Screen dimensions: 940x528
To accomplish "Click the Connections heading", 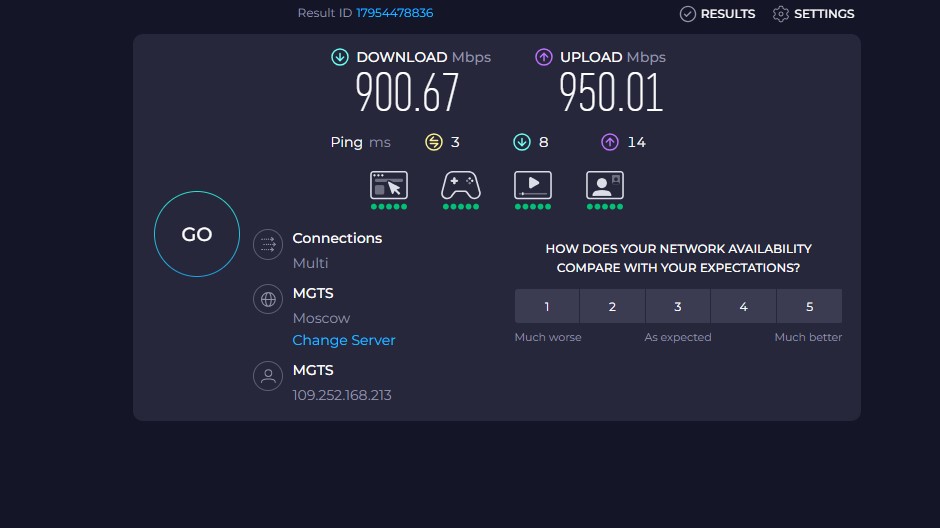I will (x=337, y=238).
